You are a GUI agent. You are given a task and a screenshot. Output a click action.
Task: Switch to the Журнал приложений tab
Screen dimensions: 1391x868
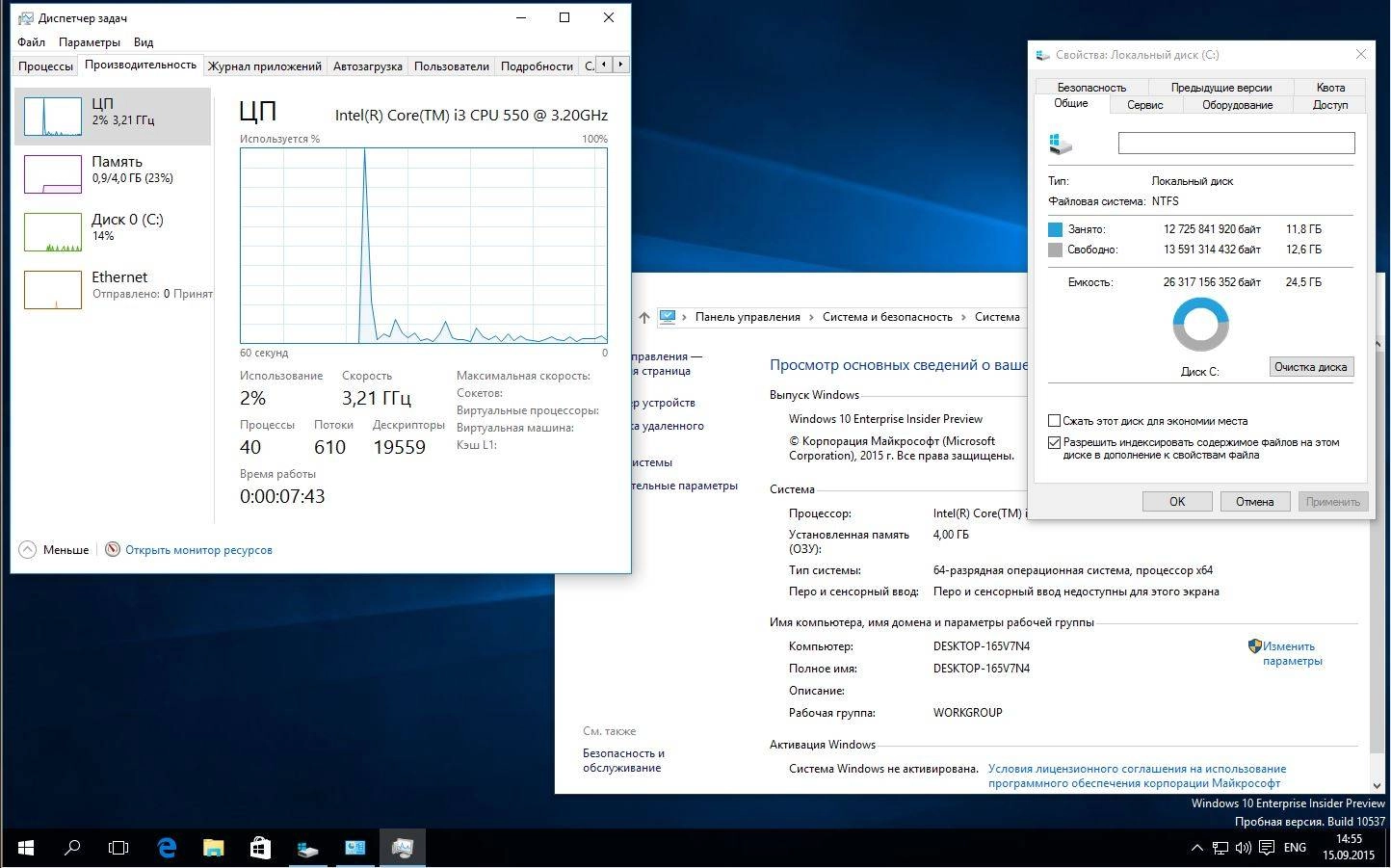click(264, 66)
